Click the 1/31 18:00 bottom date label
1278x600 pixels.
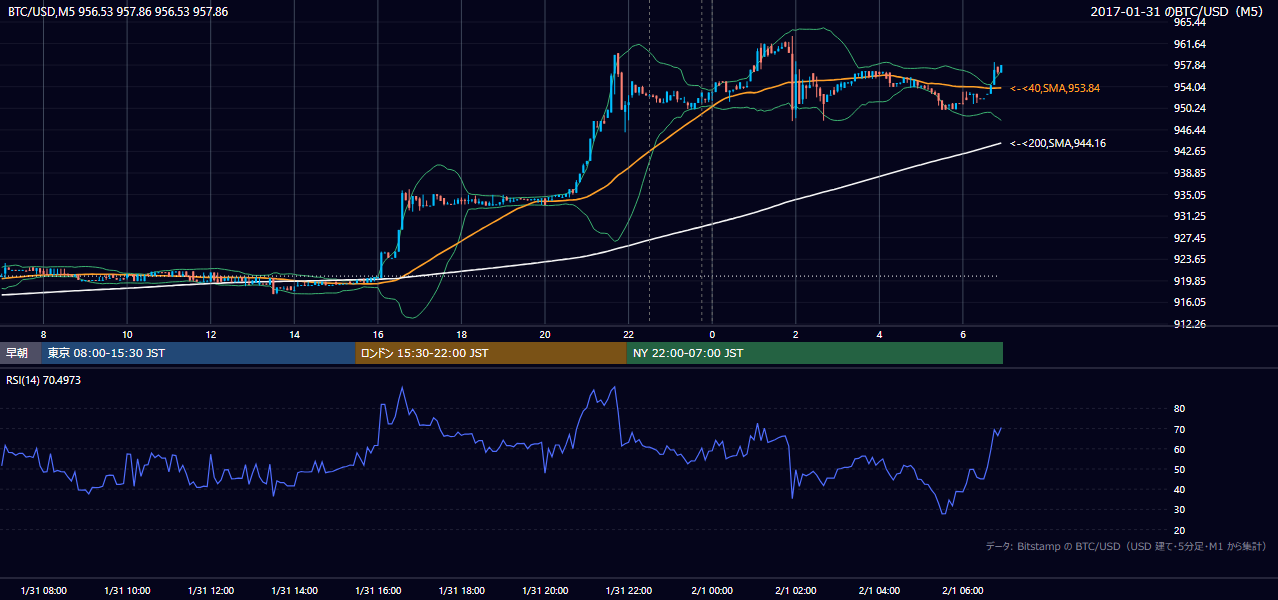[x=462, y=591]
